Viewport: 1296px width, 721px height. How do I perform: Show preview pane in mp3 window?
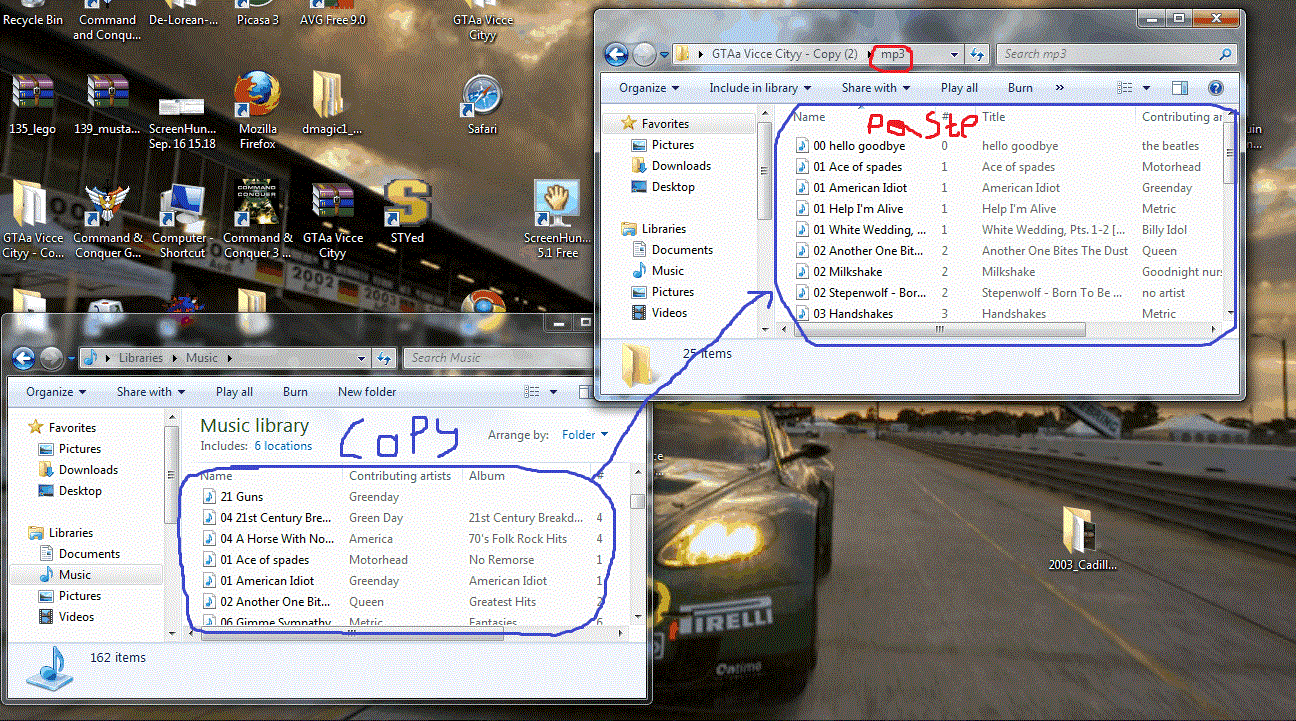[1180, 88]
